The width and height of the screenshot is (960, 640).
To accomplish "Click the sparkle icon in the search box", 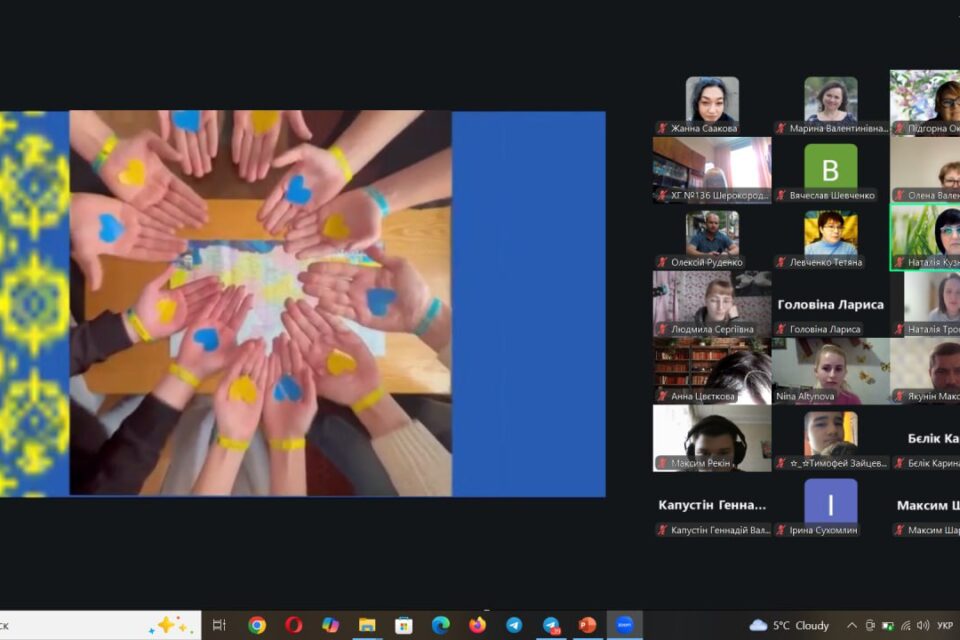I will point(171,625).
